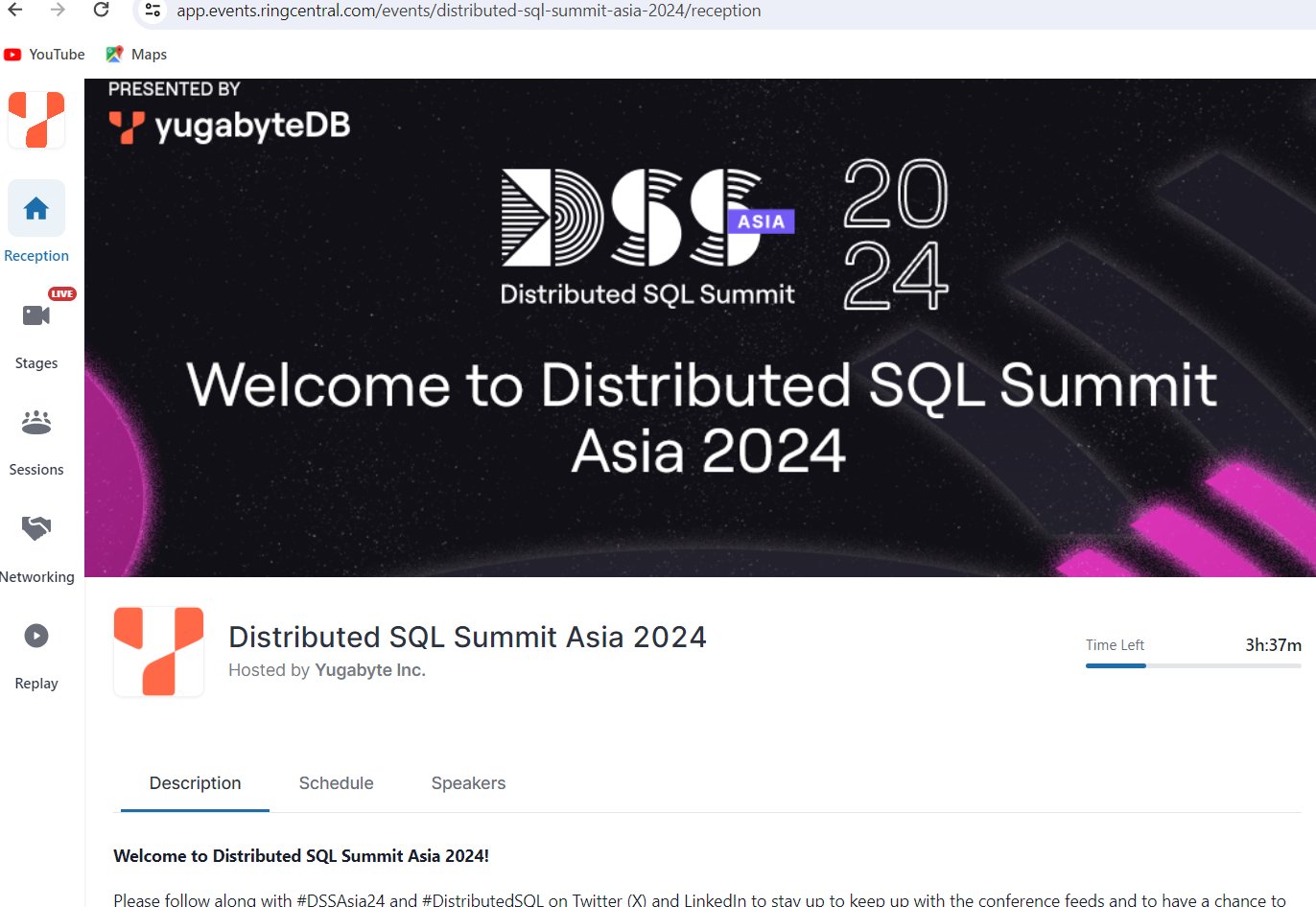1316x907 pixels.
Task: Click the 3h:37m time remaining value
Action: 1273,645
